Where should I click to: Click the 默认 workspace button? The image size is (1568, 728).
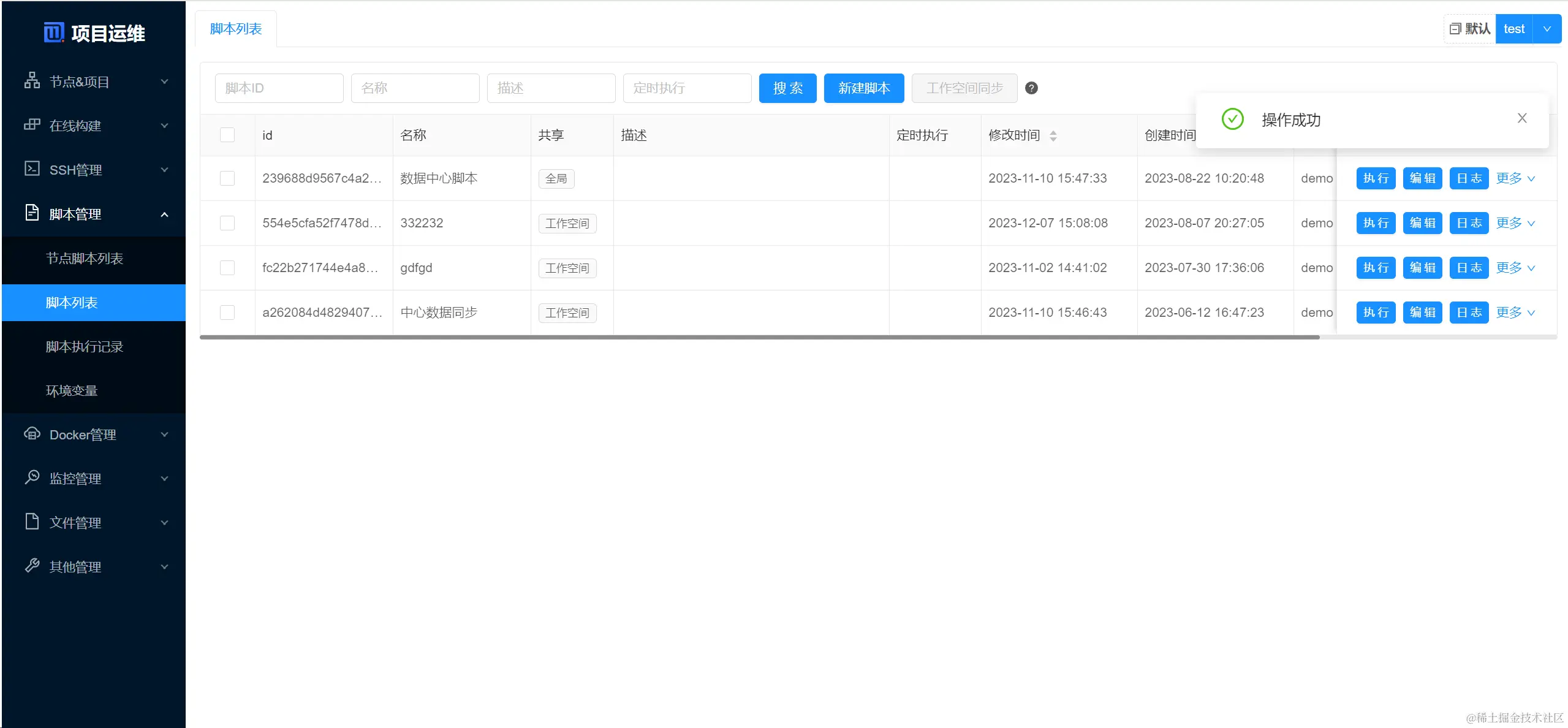(1470, 29)
